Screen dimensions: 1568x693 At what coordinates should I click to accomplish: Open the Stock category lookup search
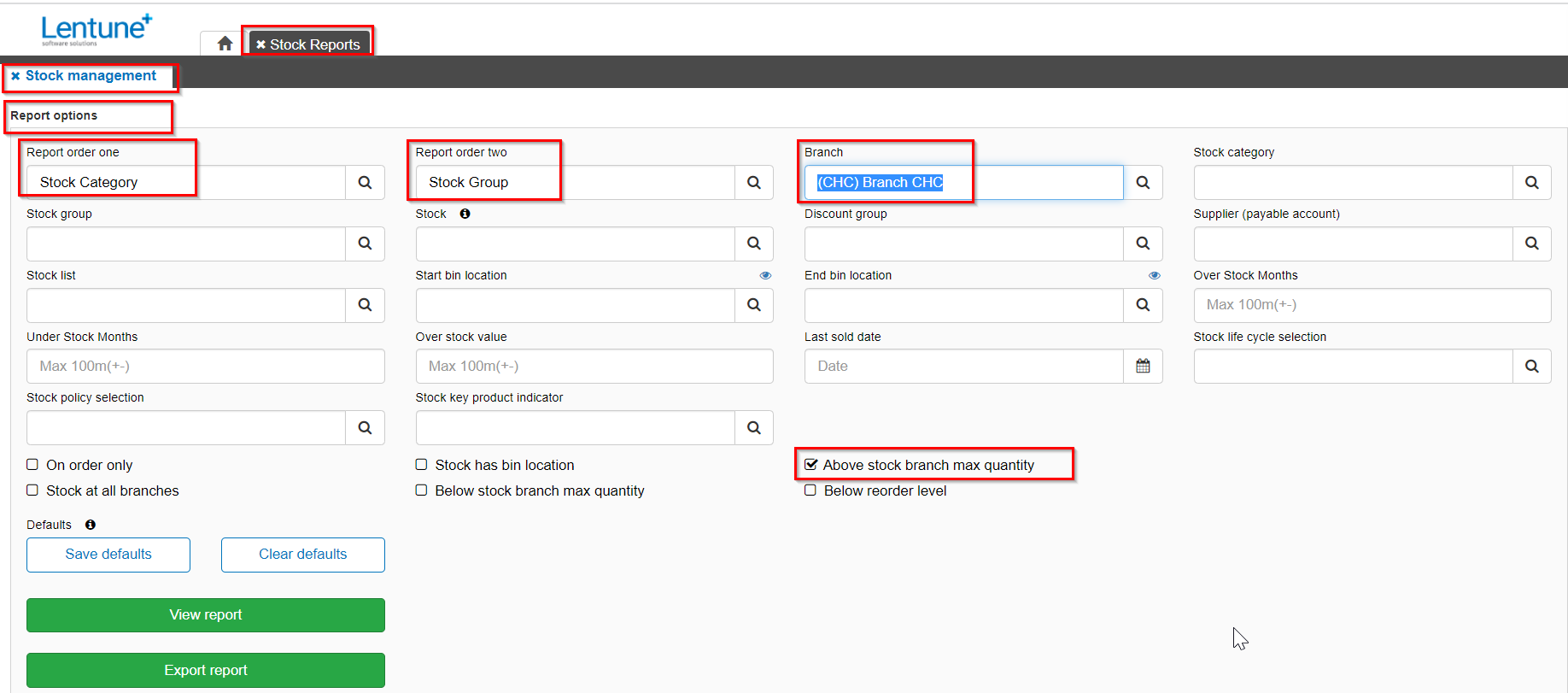coord(1532,182)
